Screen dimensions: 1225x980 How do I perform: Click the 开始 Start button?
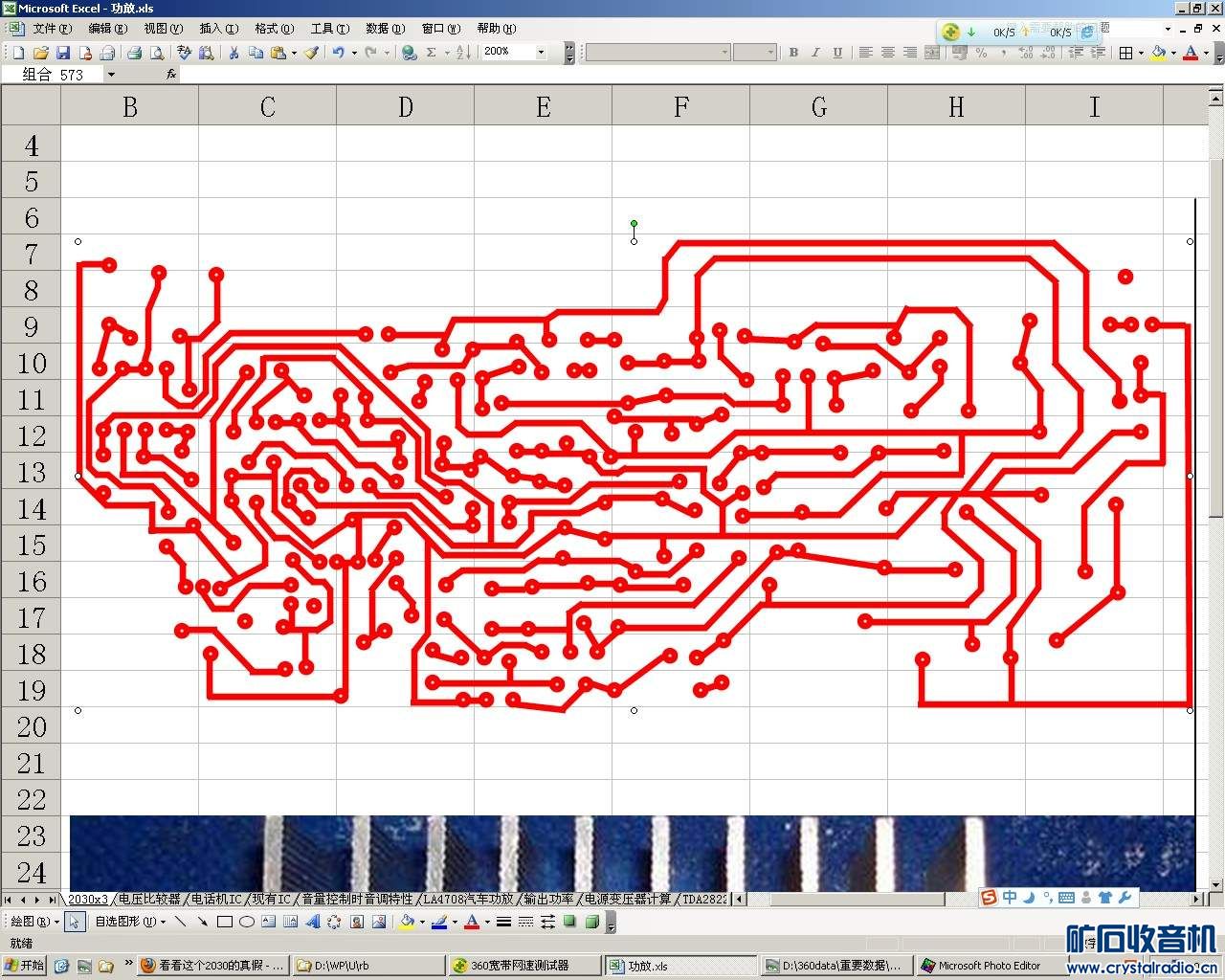[25, 966]
